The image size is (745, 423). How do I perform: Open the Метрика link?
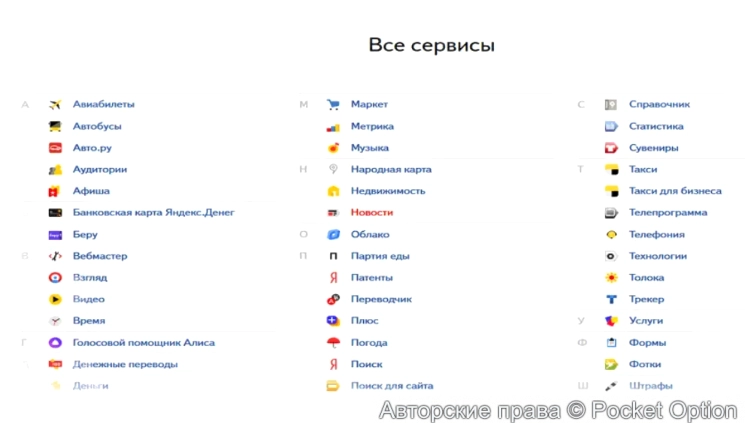pos(372,126)
